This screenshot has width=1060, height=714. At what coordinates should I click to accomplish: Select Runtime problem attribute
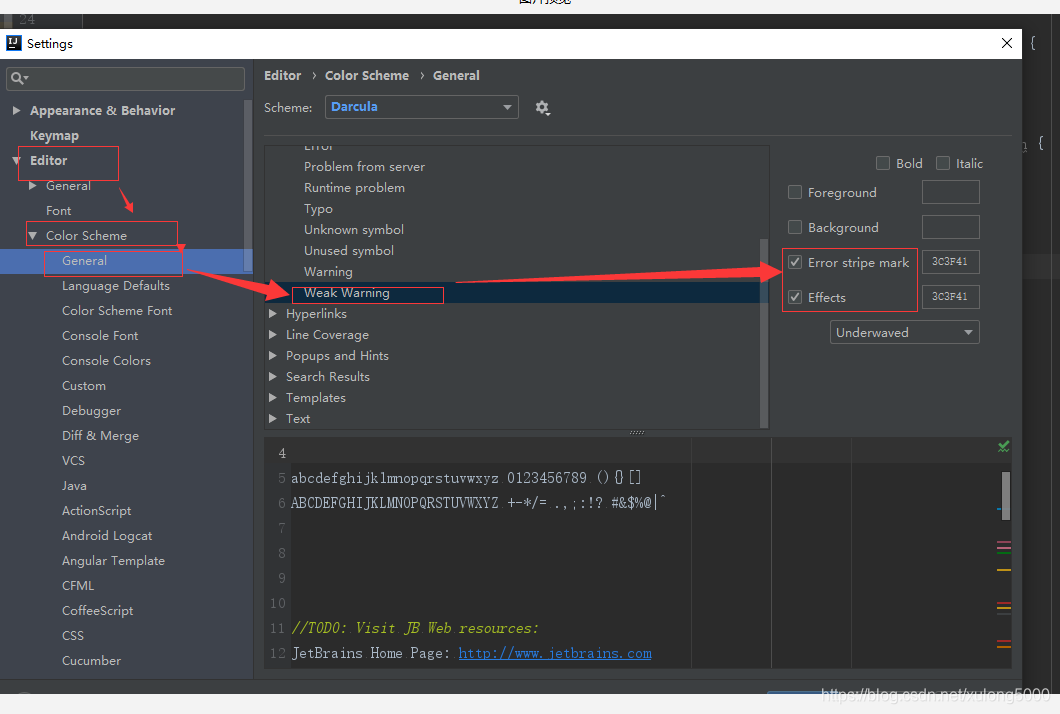(354, 187)
